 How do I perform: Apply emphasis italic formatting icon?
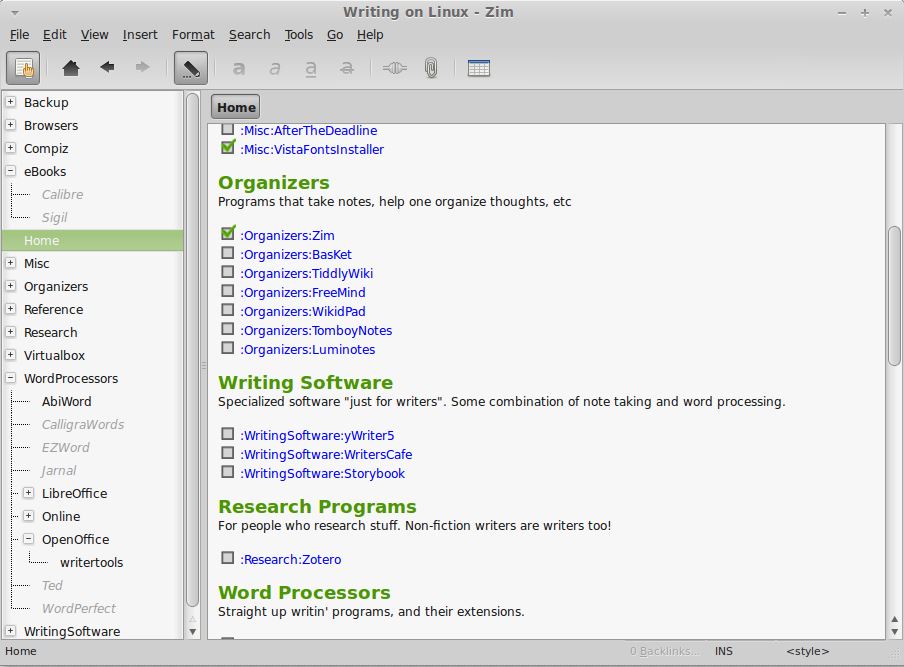pyautogui.click(x=274, y=69)
